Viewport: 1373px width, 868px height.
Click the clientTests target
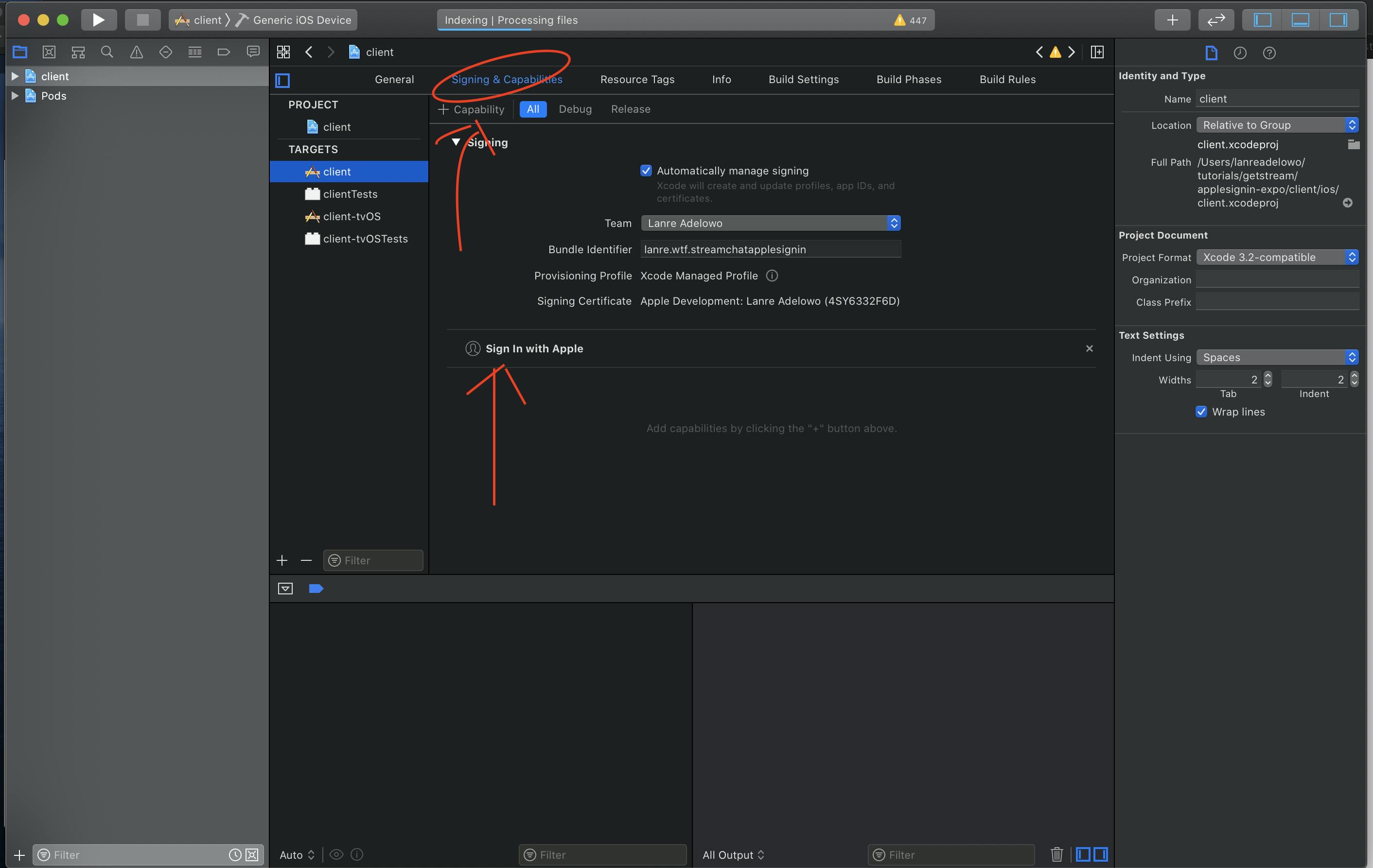point(350,193)
